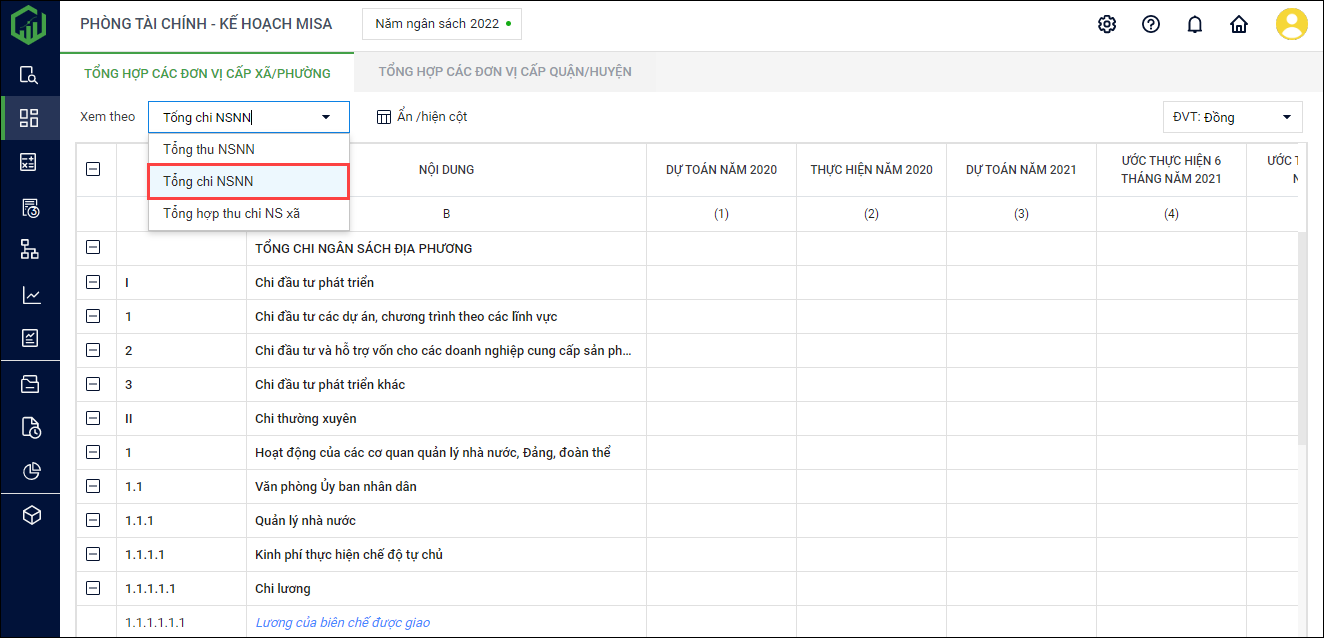Select 'Tổng thu NSNN' from dropdown list
The height and width of the screenshot is (638, 1324).
tap(209, 149)
